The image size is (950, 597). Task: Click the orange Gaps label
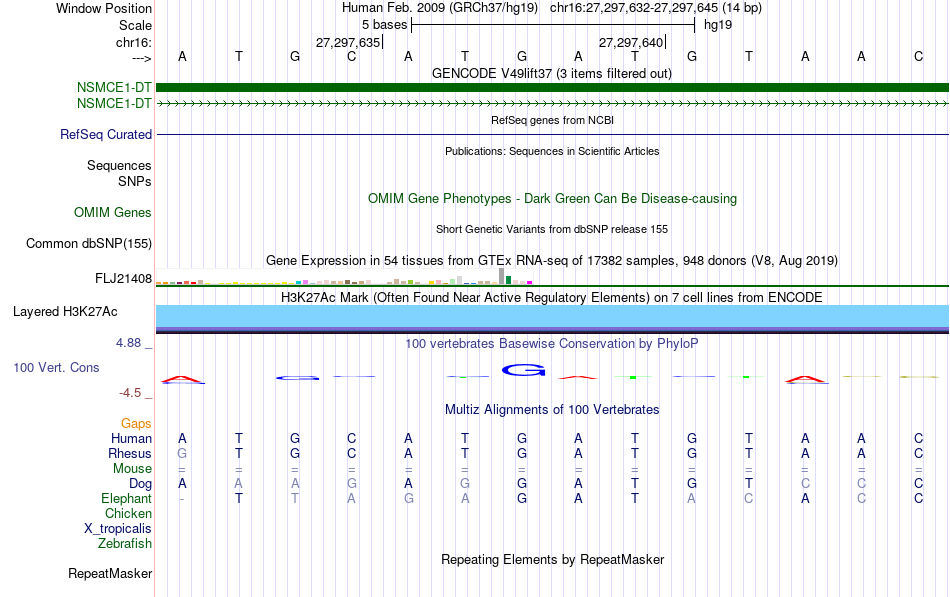click(136, 424)
